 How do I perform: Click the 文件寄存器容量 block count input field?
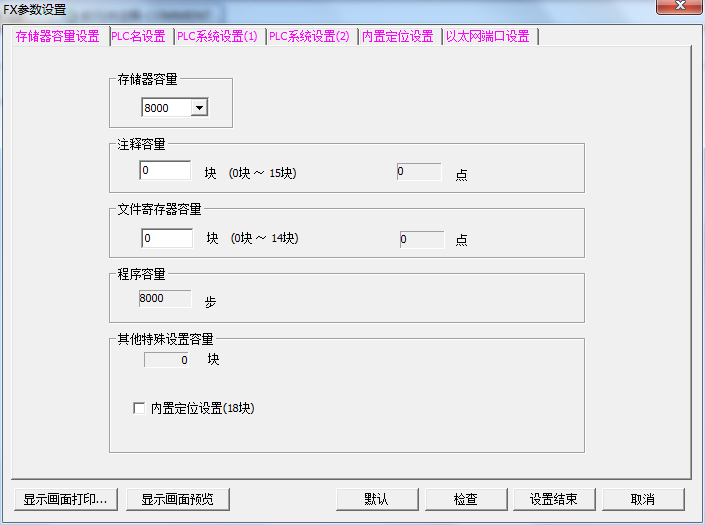click(167, 238)
